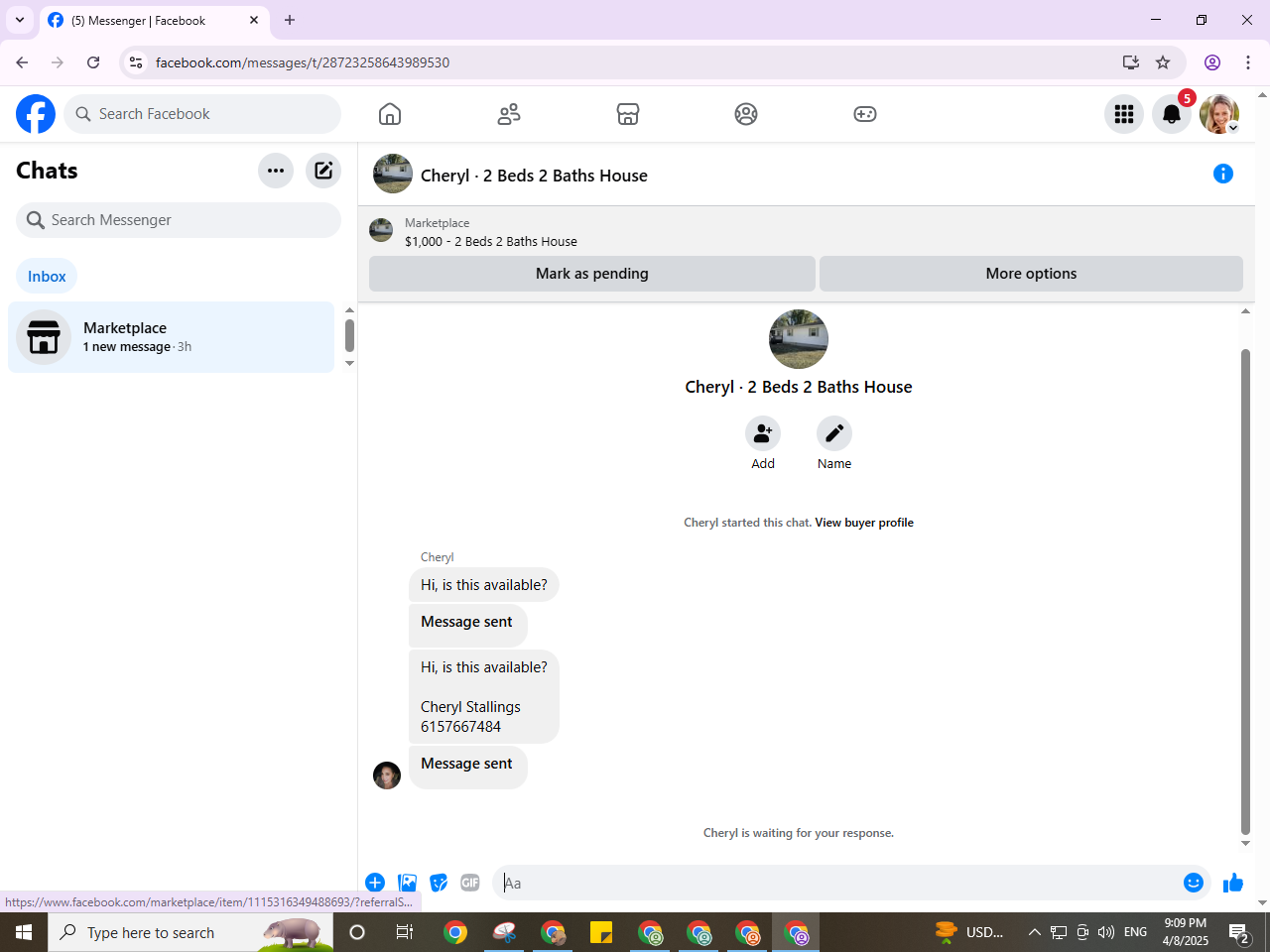Choose a GIF icon in composer
The height and width of the screenshot is (952, 1270).
tap(470, 883)
